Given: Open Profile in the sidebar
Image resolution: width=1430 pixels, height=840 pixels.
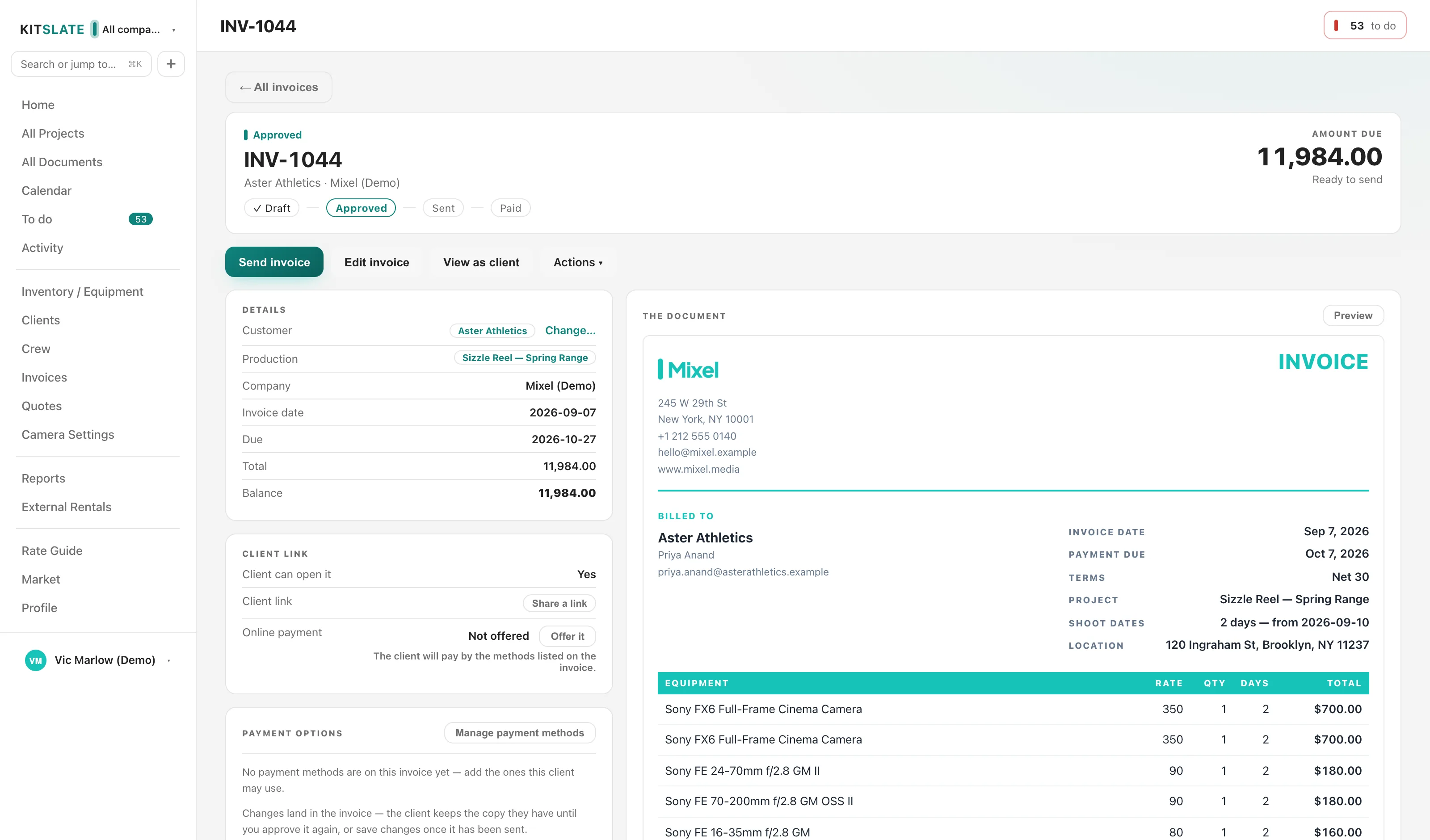Looking at the screenshot, I should pos(39,607).
